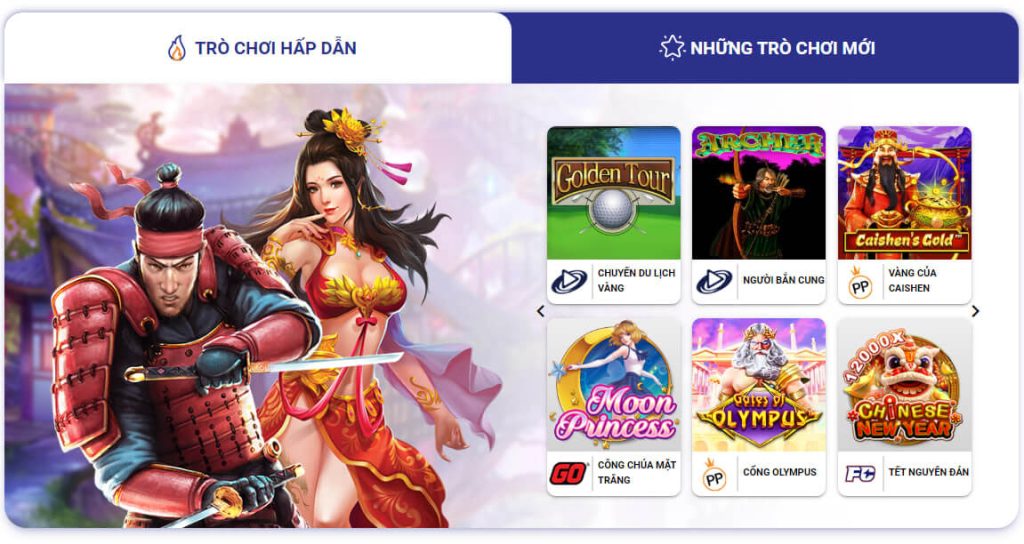Open the Moon Princess game thumbnail
This screenshot has width=1024, height=544.
click(x=613, y=385)
